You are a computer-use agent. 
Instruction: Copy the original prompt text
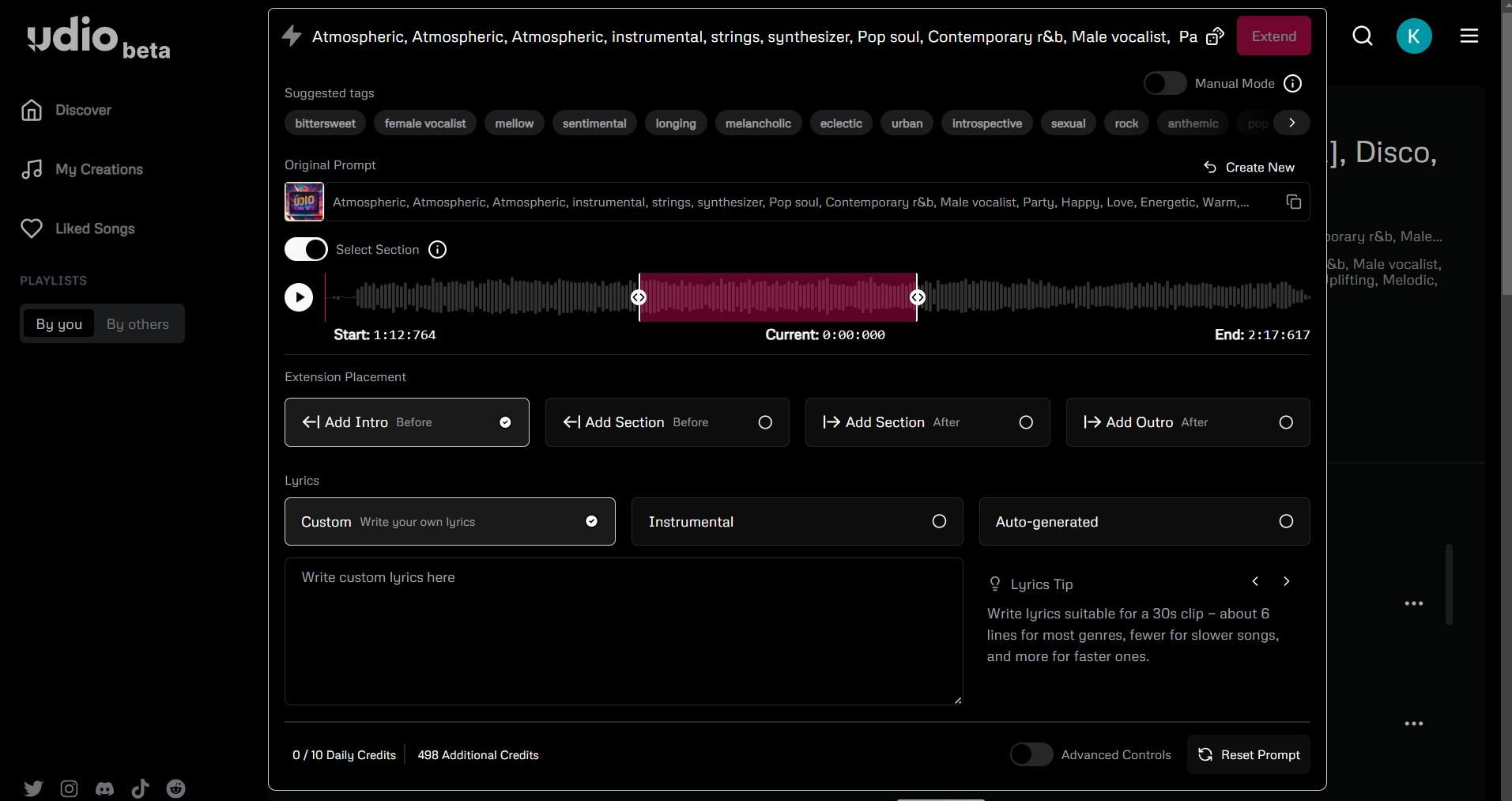pyautogui.click(x=1294, y=202)
